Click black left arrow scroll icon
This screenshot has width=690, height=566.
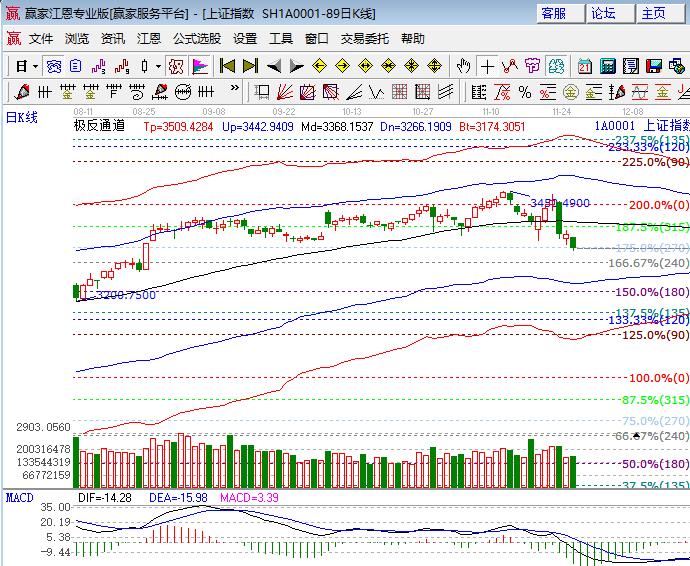(x=274, y=66)
